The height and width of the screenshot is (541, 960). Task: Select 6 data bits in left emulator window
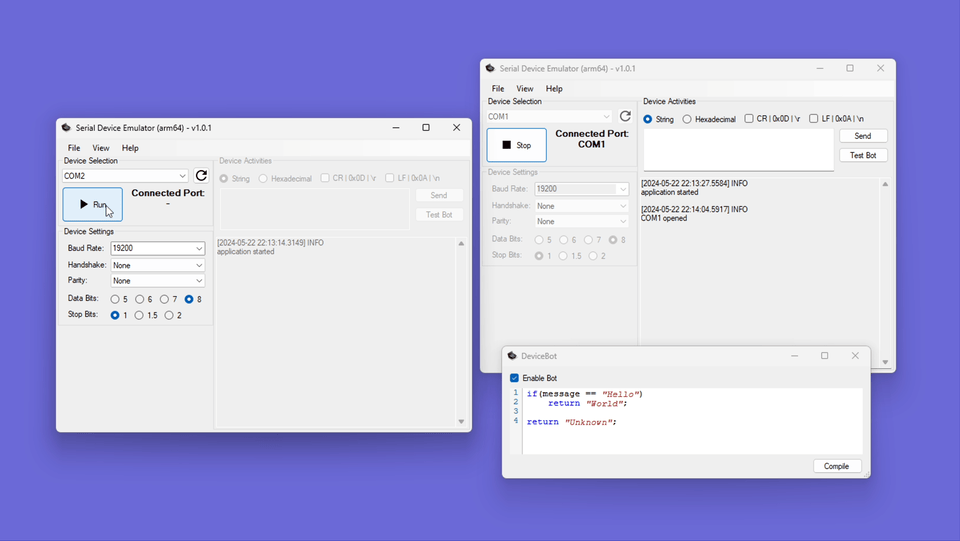140,299
